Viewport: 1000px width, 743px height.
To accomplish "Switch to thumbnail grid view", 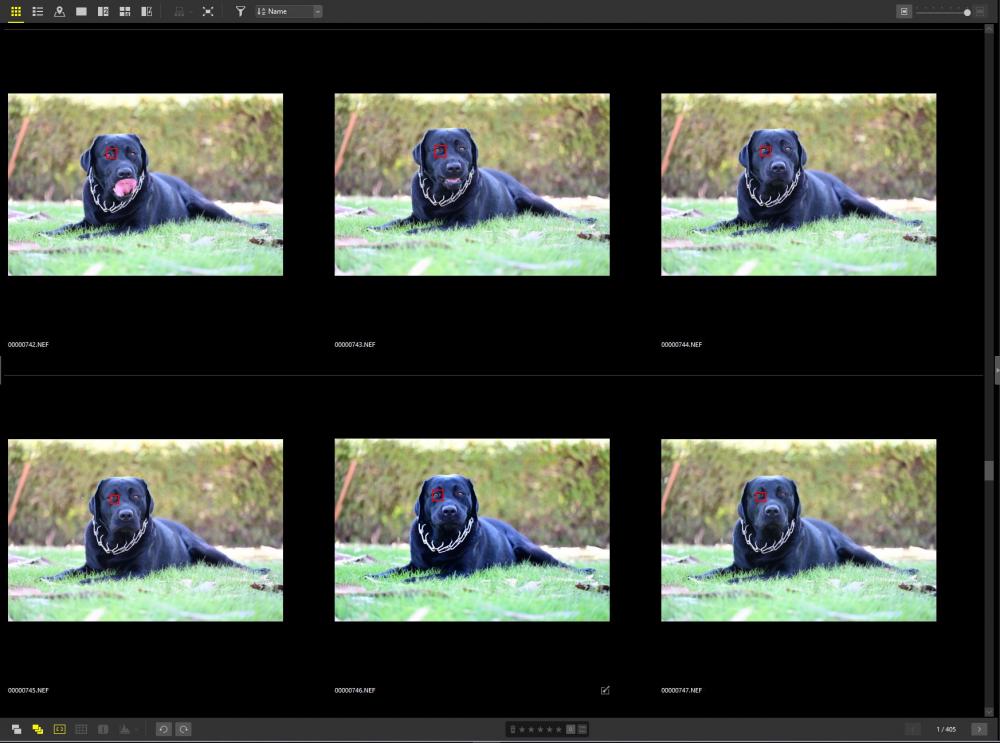I will [16, 11].
